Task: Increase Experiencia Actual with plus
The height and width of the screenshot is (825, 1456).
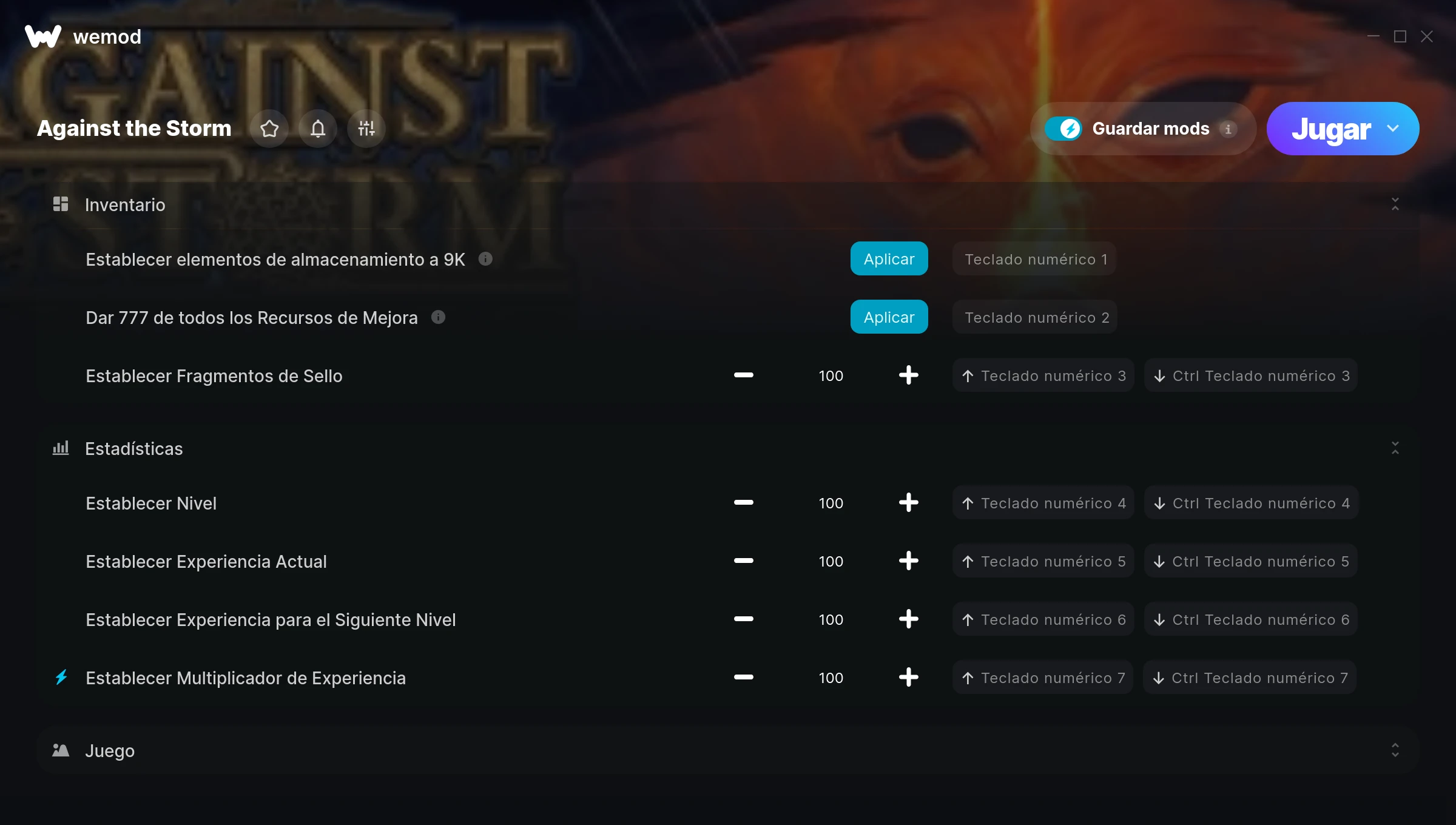Action: point(908,561)
